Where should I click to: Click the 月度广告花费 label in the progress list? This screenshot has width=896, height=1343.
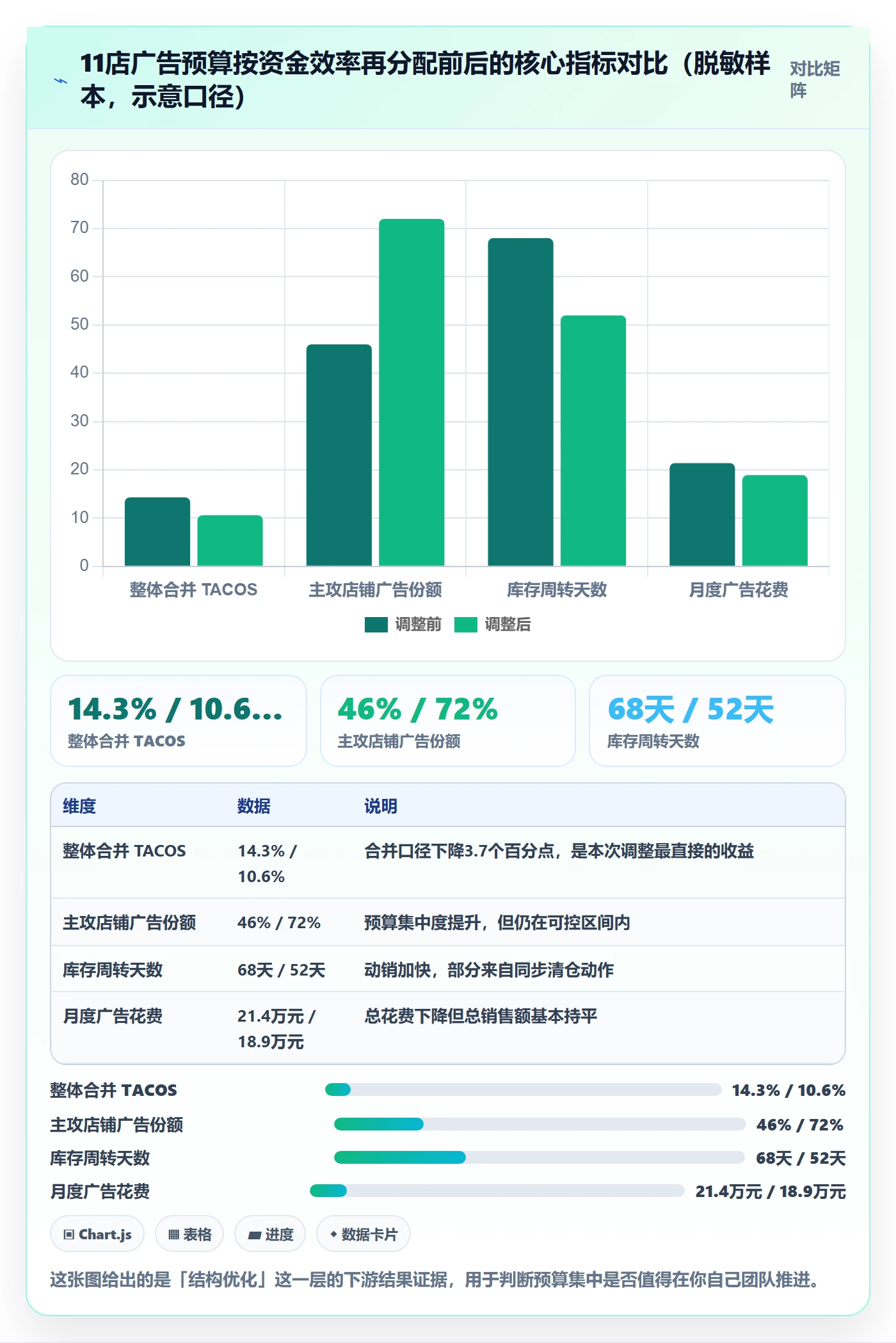point(100,1191)
